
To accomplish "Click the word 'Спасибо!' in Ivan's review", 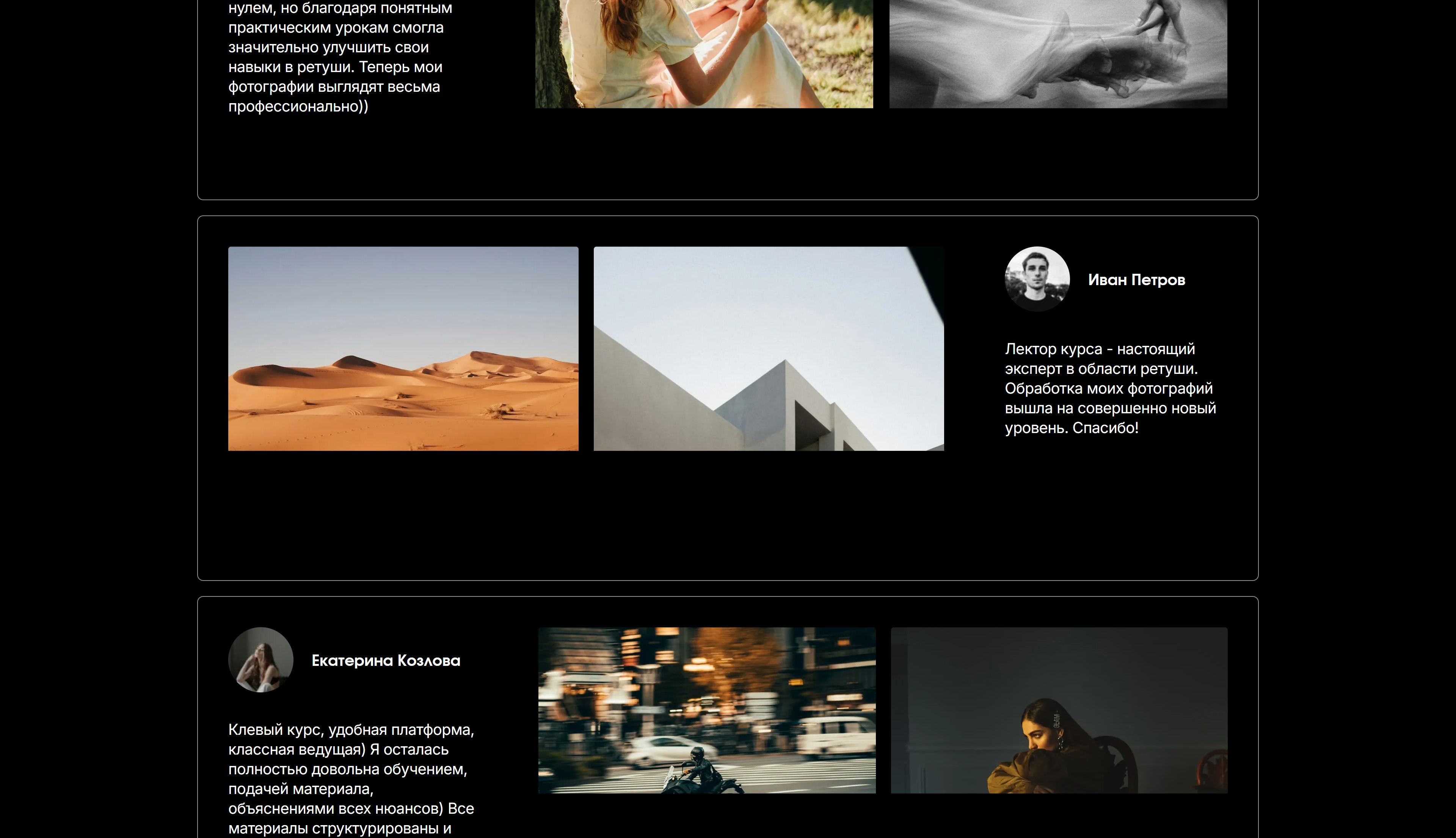I will click(x=1105, y=428).
